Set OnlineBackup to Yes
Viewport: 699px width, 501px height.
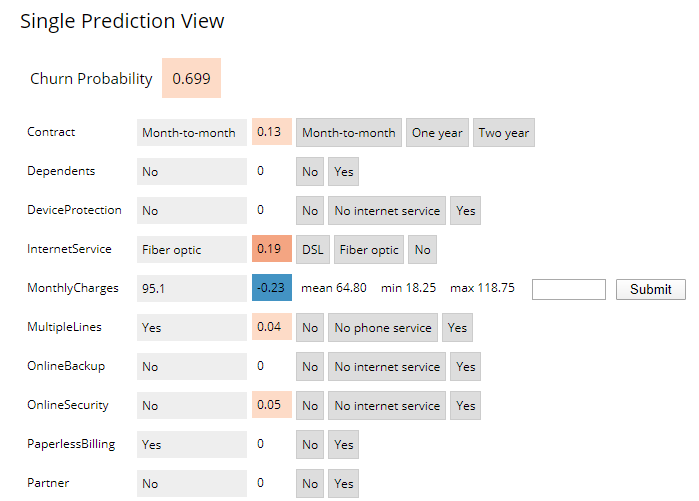coord(465,366)
